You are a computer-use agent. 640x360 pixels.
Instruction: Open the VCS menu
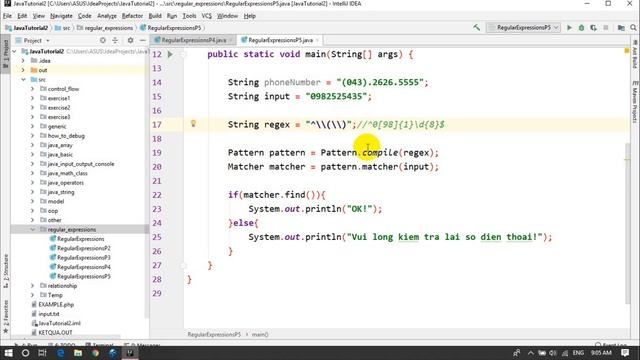pos(207,16)
